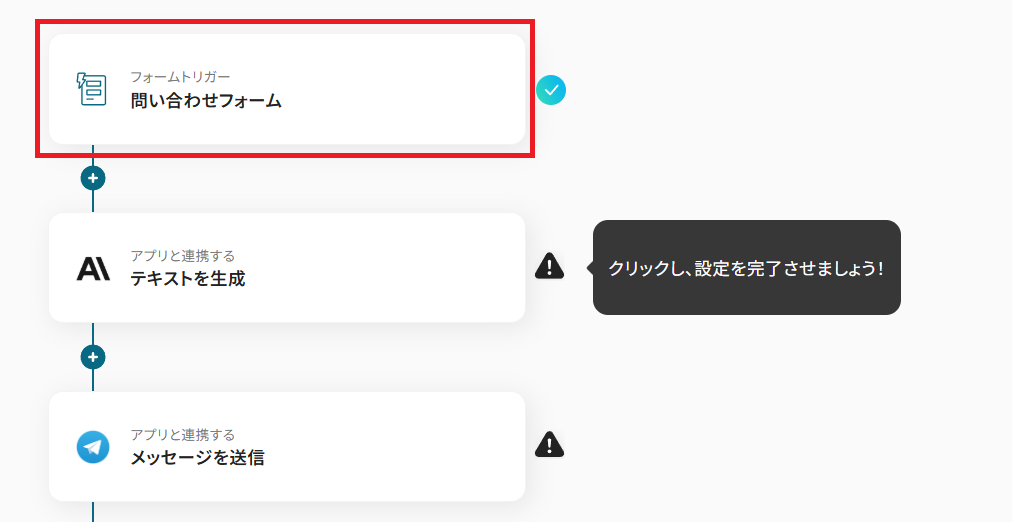Click the Telegram paper plane icon
The image size is (1012, 522).
click(x=93, y=447)
